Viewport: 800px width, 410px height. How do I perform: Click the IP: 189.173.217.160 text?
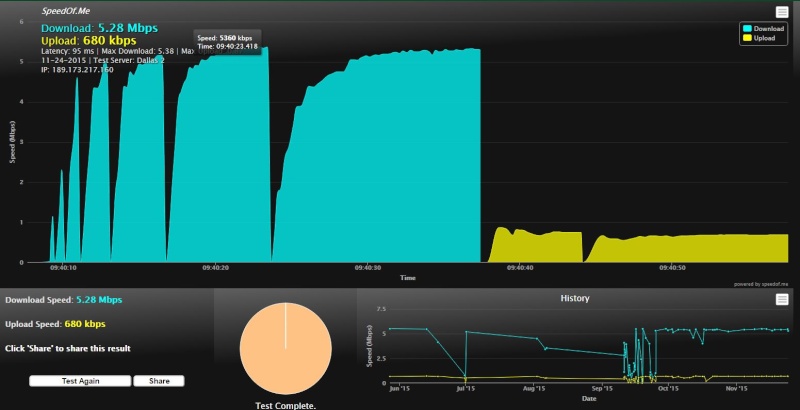(77, 69)
